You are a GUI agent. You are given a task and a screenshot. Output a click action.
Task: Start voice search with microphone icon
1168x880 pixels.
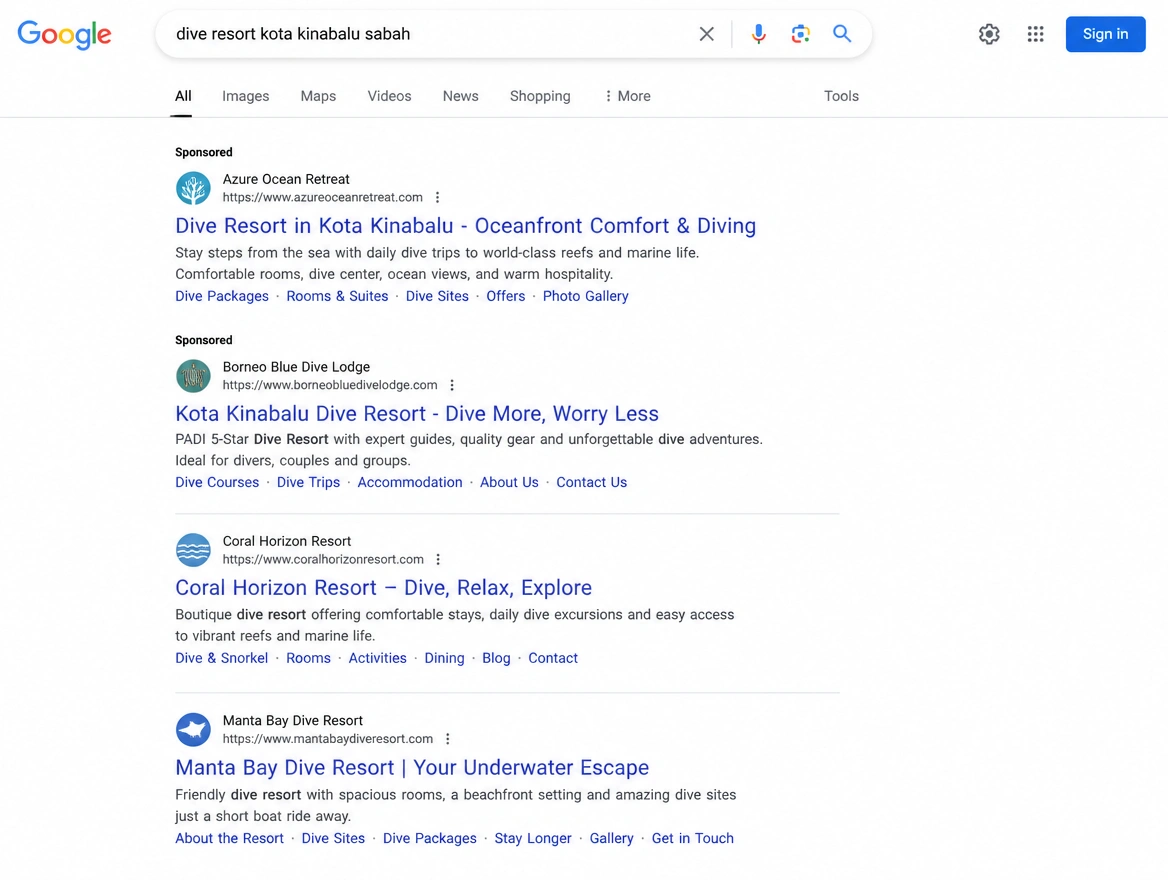click(758, 34)
